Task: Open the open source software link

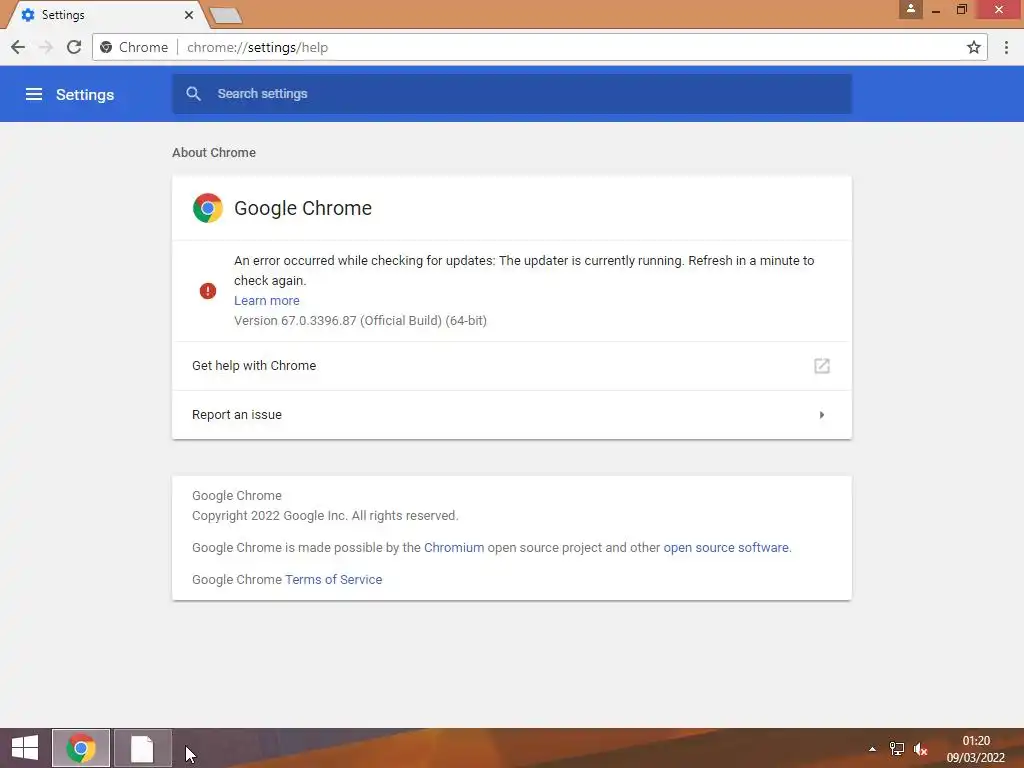Action: coord(726,547)
